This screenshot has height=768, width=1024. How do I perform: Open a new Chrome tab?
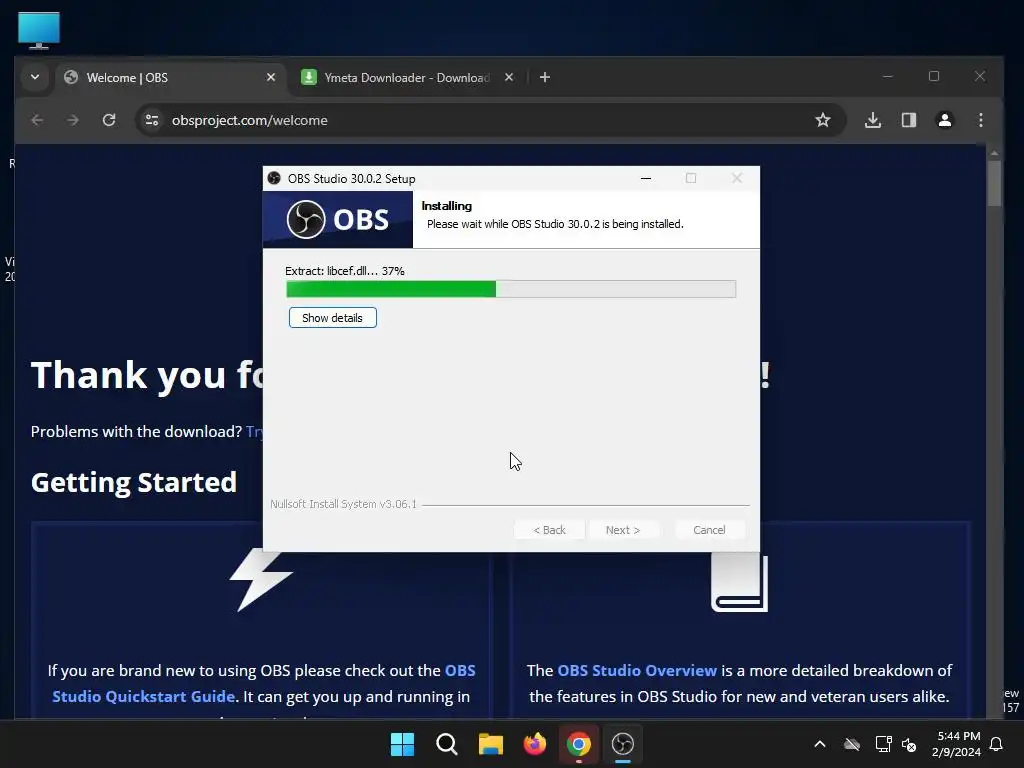(545, 78)
